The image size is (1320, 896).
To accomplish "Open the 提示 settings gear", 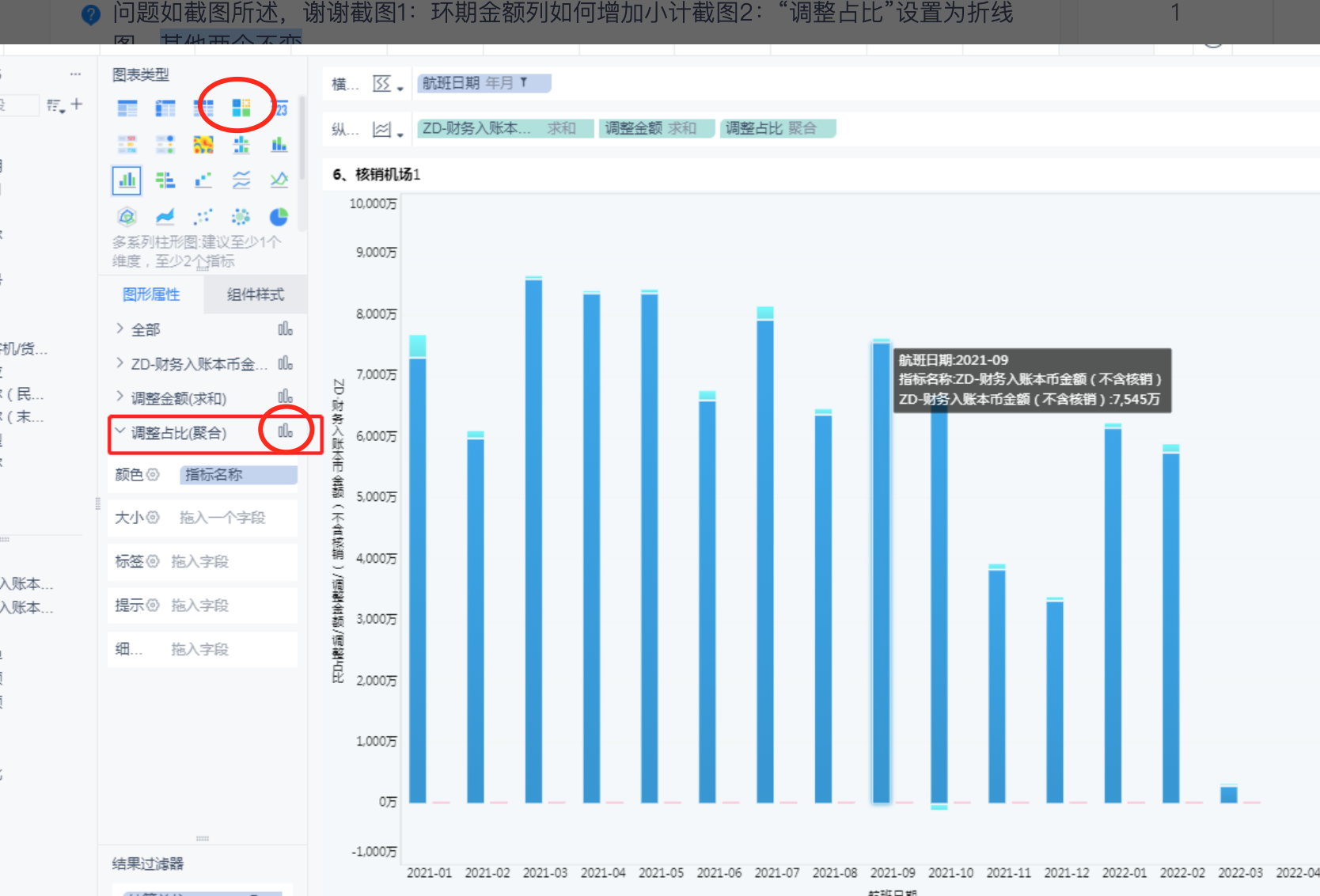I will click(x=153, y=605).
